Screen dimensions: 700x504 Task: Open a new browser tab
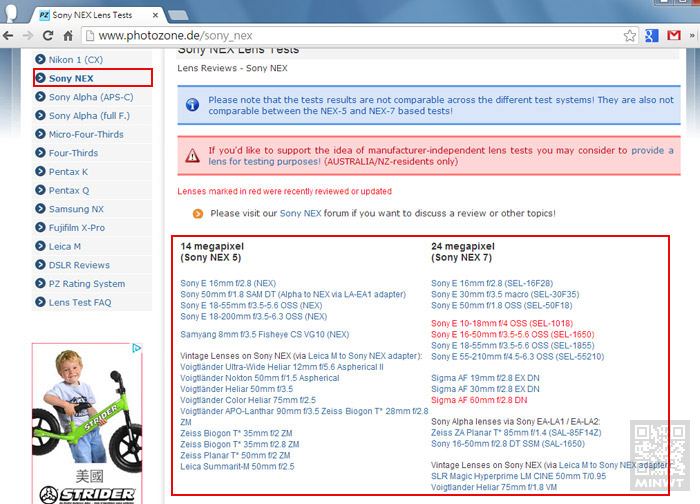coord(178,16)
